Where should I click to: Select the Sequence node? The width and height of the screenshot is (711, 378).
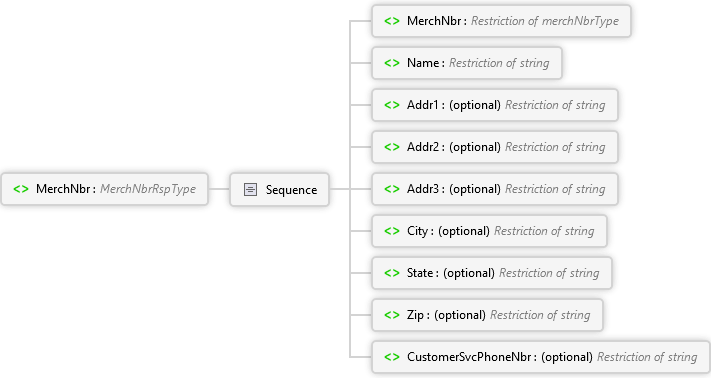(279, 189)
